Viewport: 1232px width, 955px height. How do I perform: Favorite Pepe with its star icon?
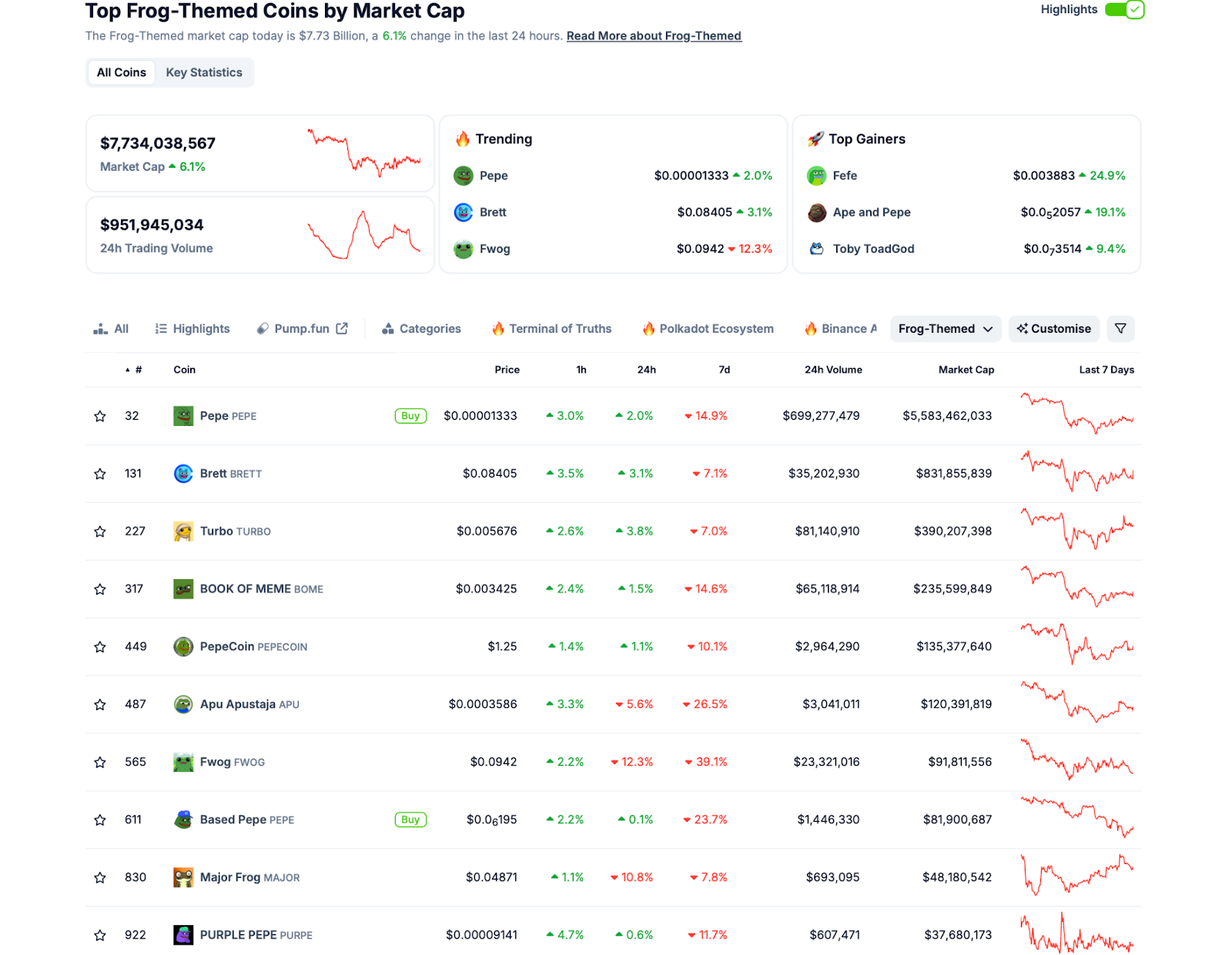tap(100, 416)
